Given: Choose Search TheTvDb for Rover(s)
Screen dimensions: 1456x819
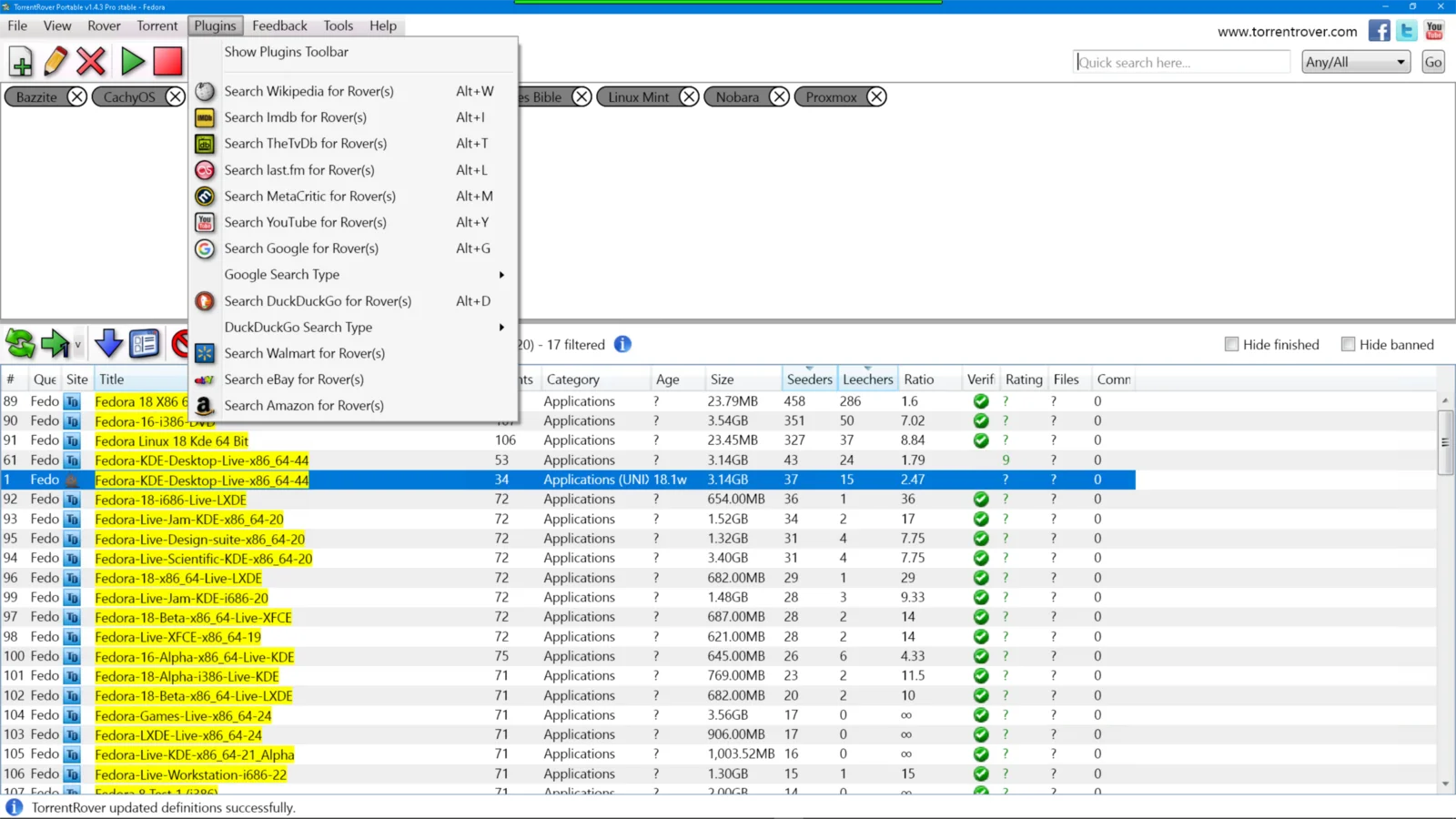Looking at the screenshot, I should click(x=353, y=144).
